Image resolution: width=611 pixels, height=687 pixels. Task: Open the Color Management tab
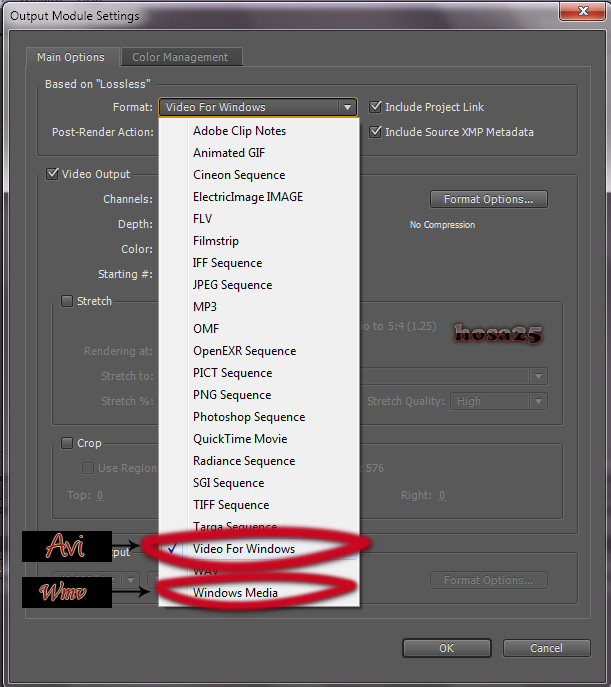[180, 57]
